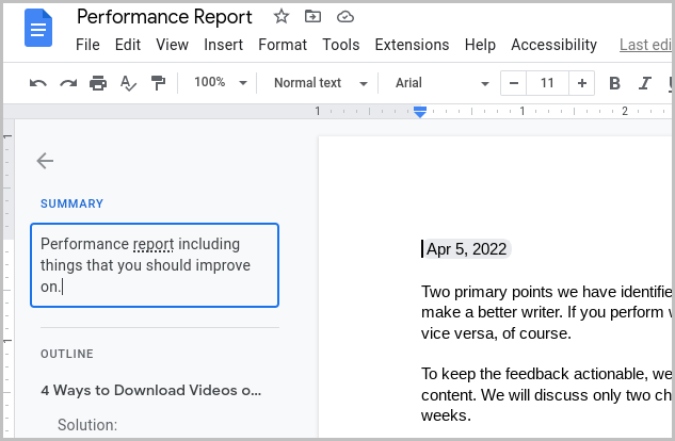Image resolution: width=675 pixels, height=441 pixels.
Task: Click the OUTLINE section label
Action: [x=67, y=354]
